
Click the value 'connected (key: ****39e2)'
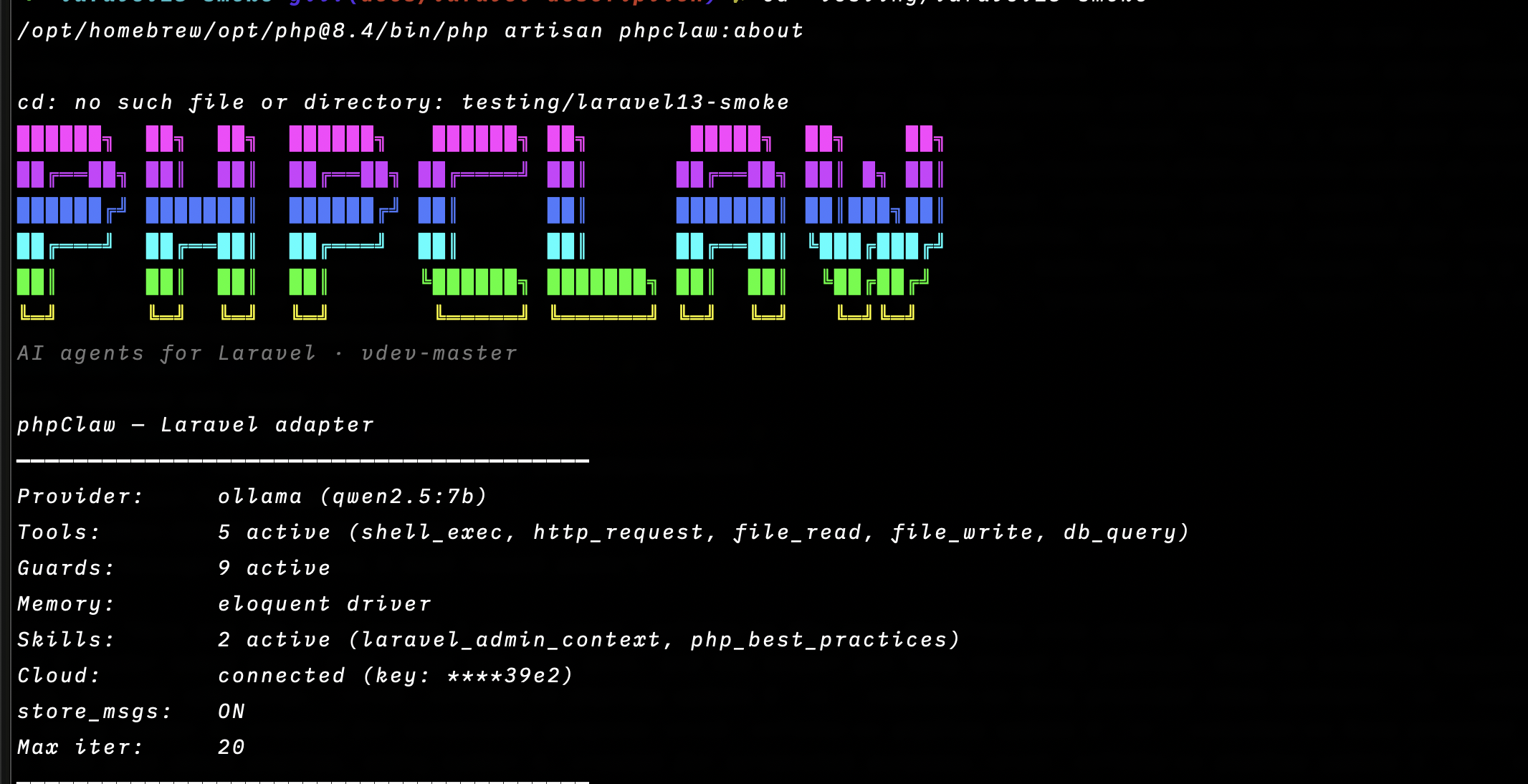point(396,676)
